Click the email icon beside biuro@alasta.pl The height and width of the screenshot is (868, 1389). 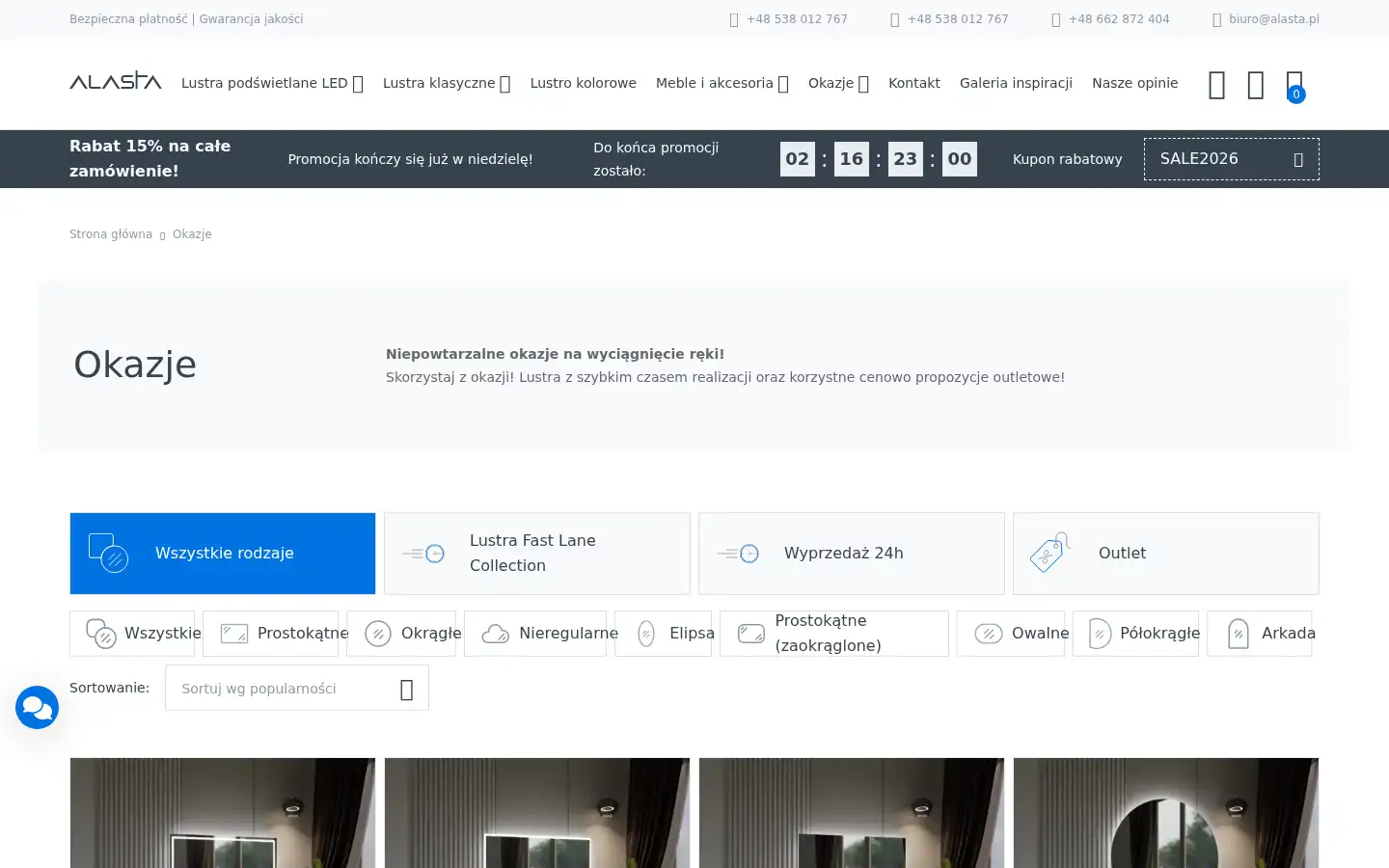pos(1217,19)
